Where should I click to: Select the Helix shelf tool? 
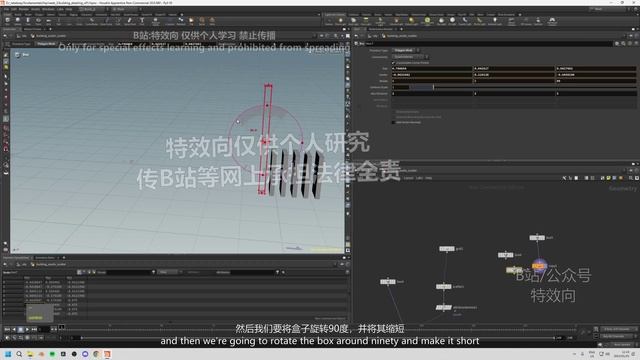tap(212, 21)
